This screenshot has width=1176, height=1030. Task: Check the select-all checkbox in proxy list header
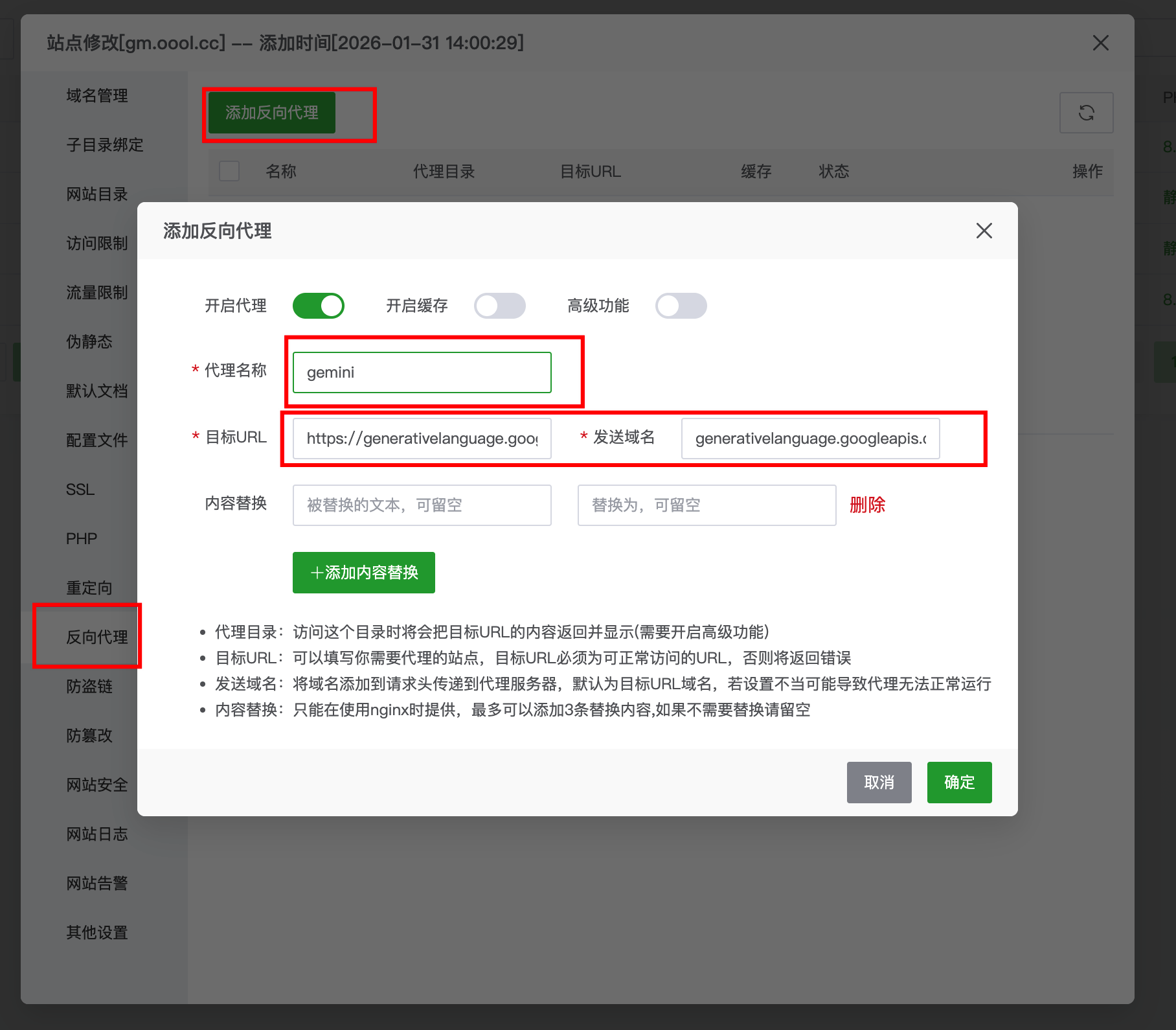[229, 171]
